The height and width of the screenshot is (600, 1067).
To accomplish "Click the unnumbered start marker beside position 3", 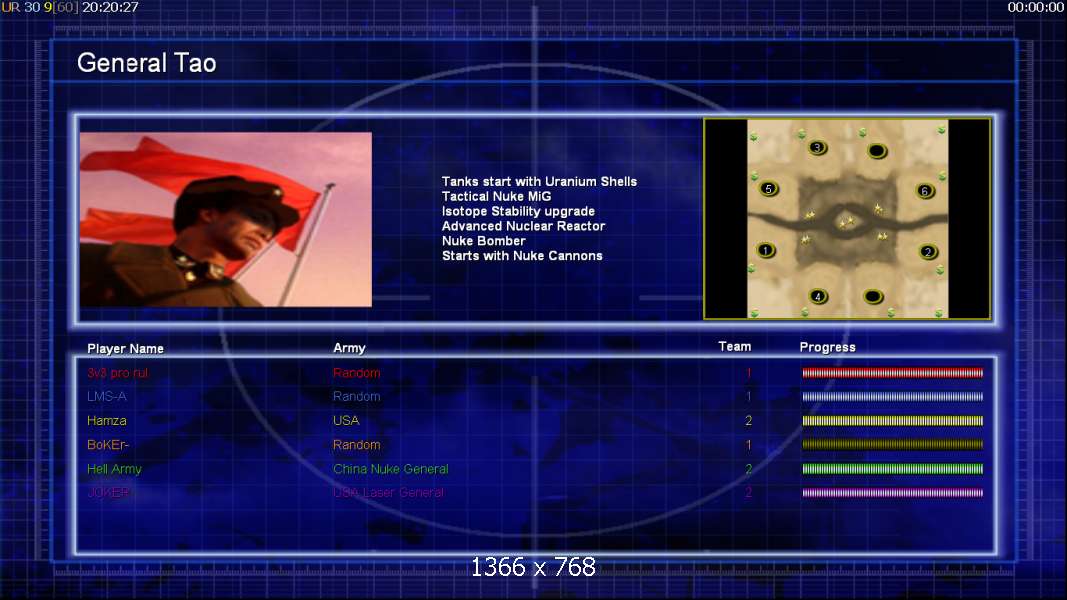I will coord(877,150).
